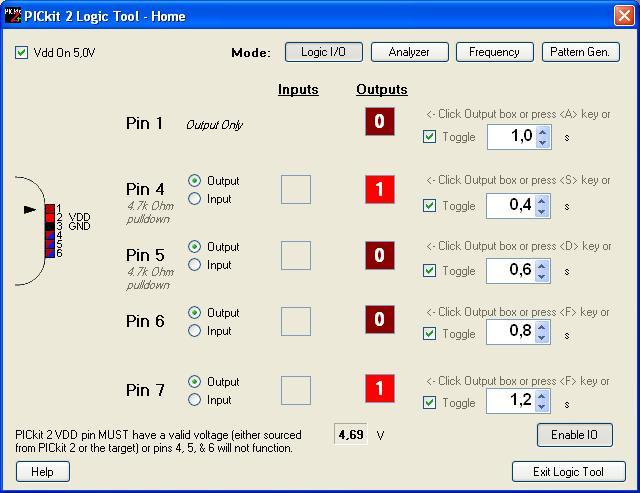The image size is (640, 493).
Task: Exit Logic Tool via button
Action: click(569, 472)
